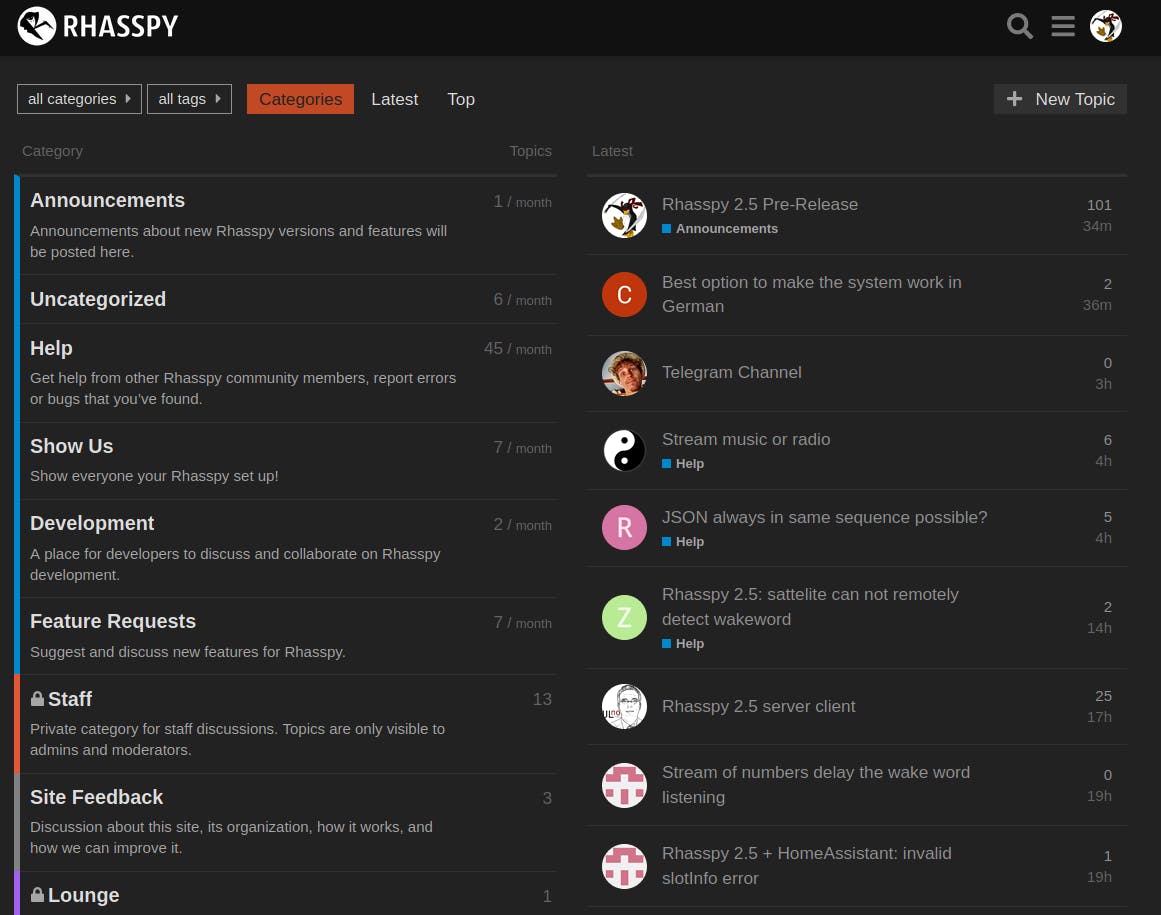Open the Lounge category
Viewport: 1161px width, 915px height.
pos(84,895)
